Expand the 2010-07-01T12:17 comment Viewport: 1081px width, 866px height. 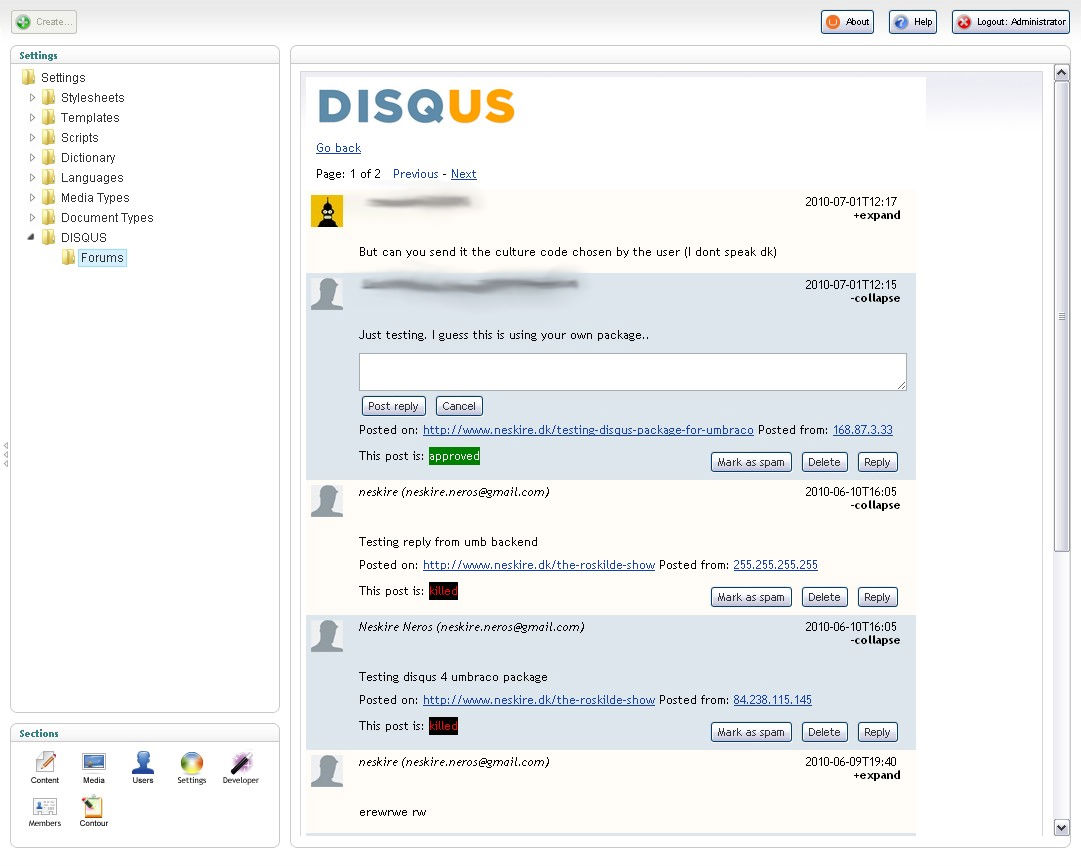[877, 215]
